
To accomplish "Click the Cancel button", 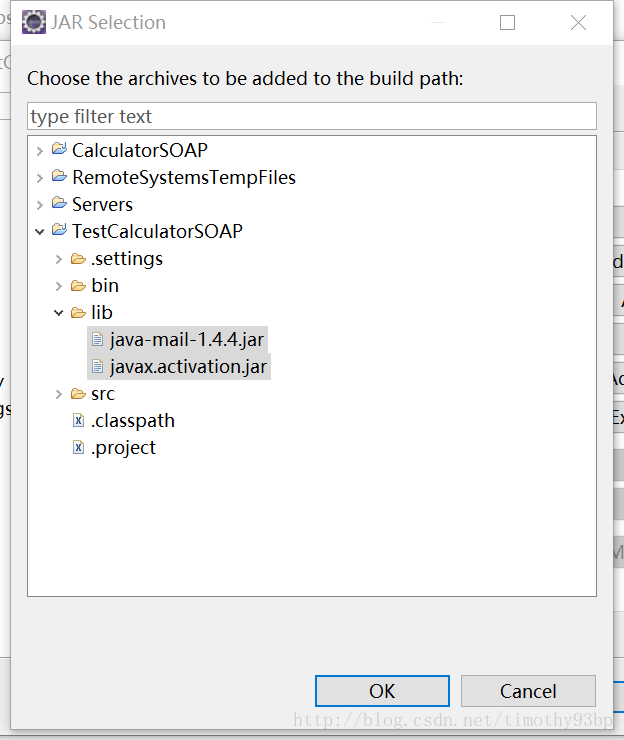I will pyautogui.click(x=528, y=691).
